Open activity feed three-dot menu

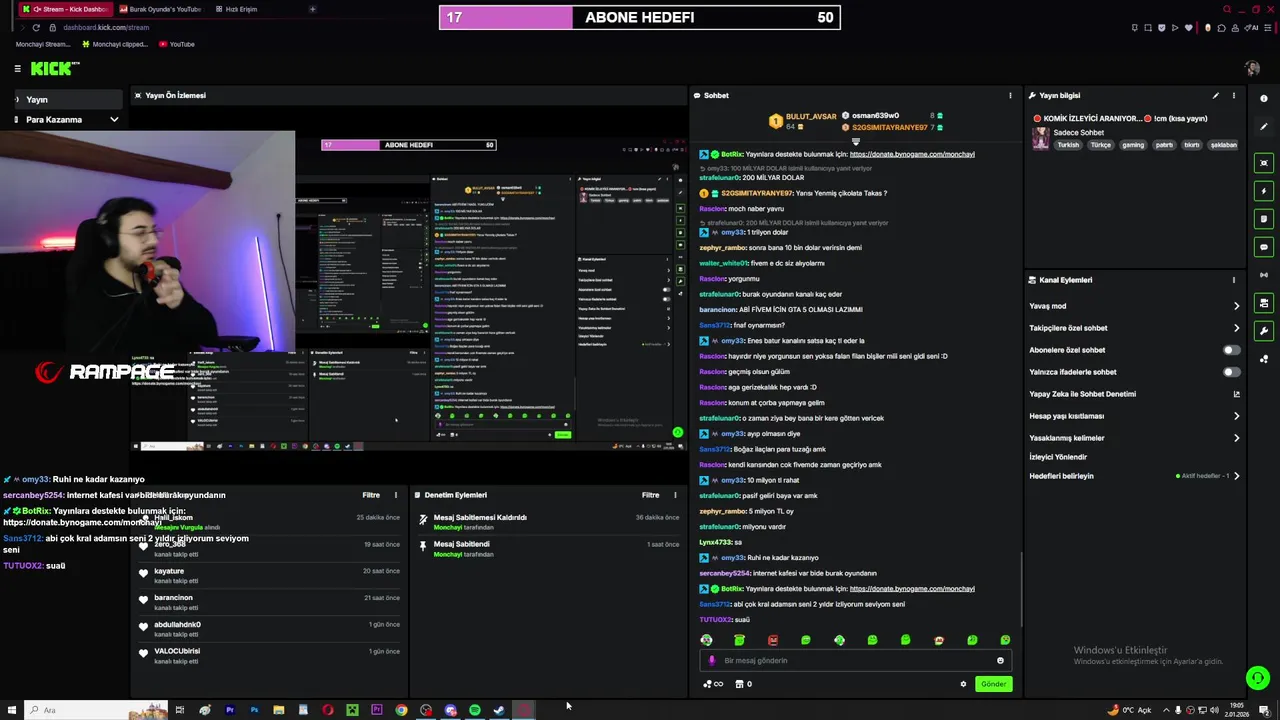coord(396,495)
